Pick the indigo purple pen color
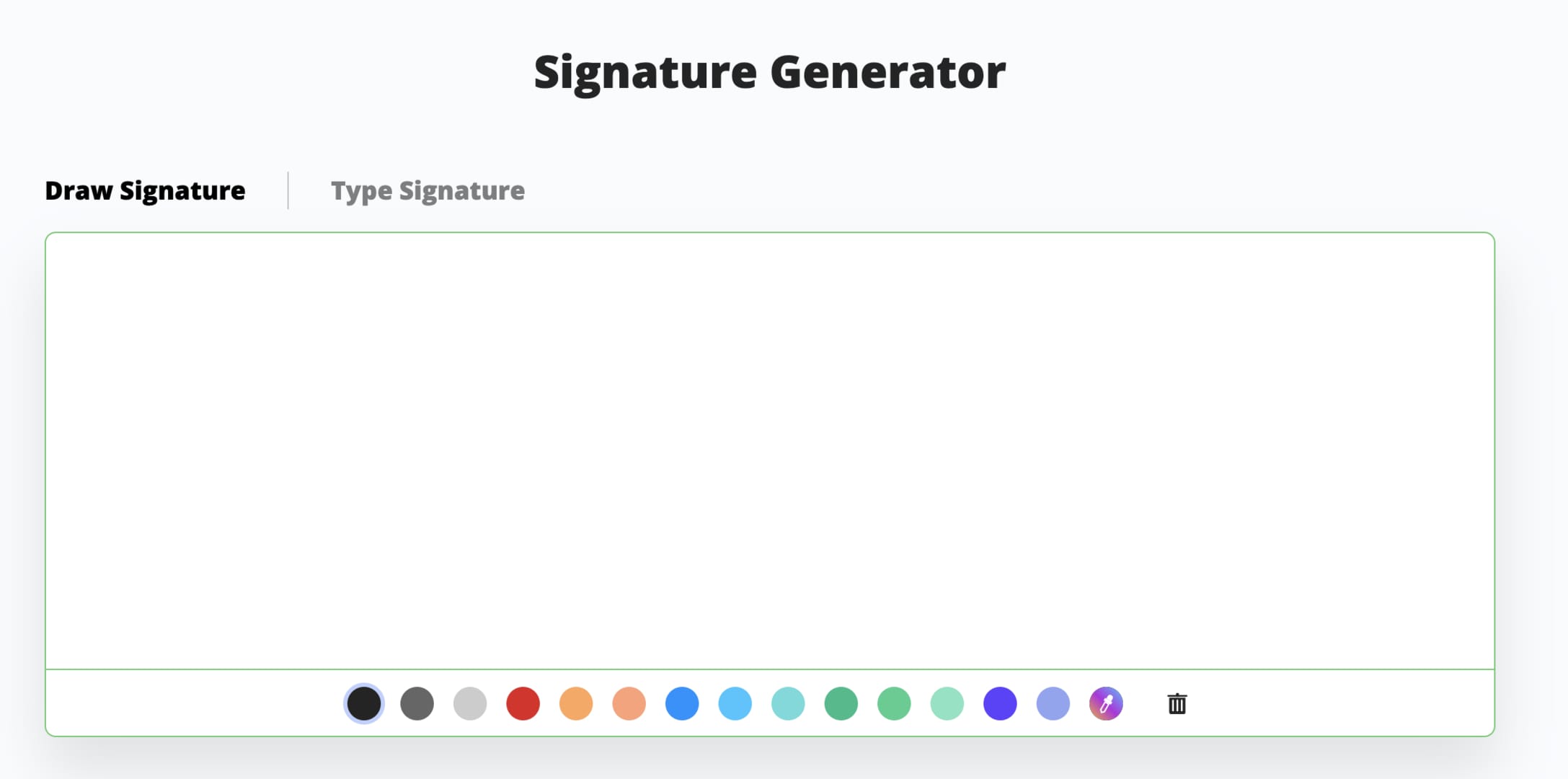 [1000, 703]
